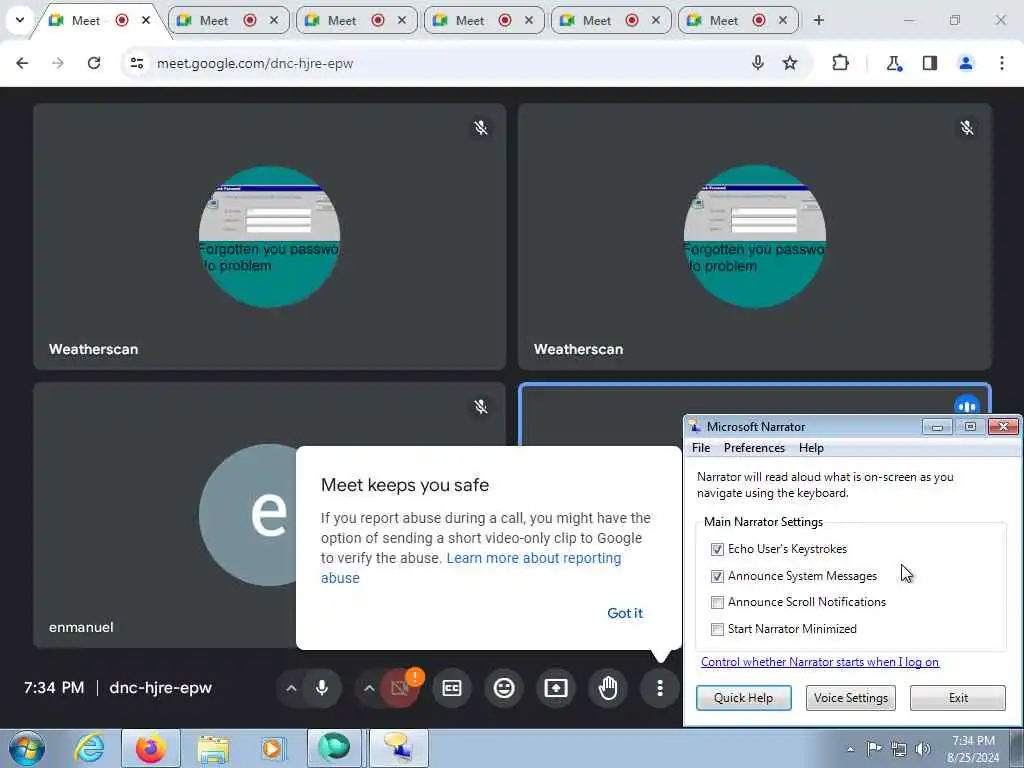Click second Weatherscan participant avatar

[754, 236]
